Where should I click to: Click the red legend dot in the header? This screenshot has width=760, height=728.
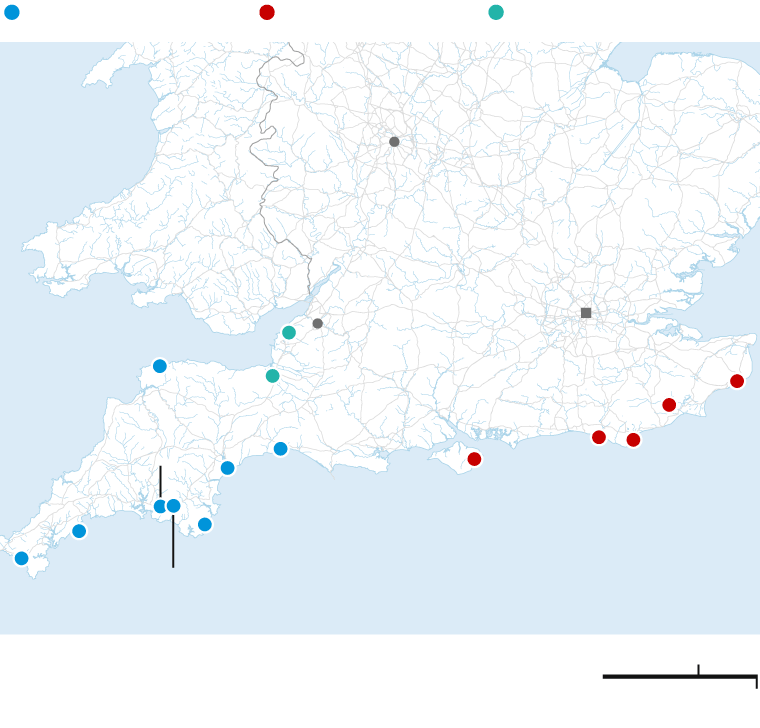[x=267, y=12]
